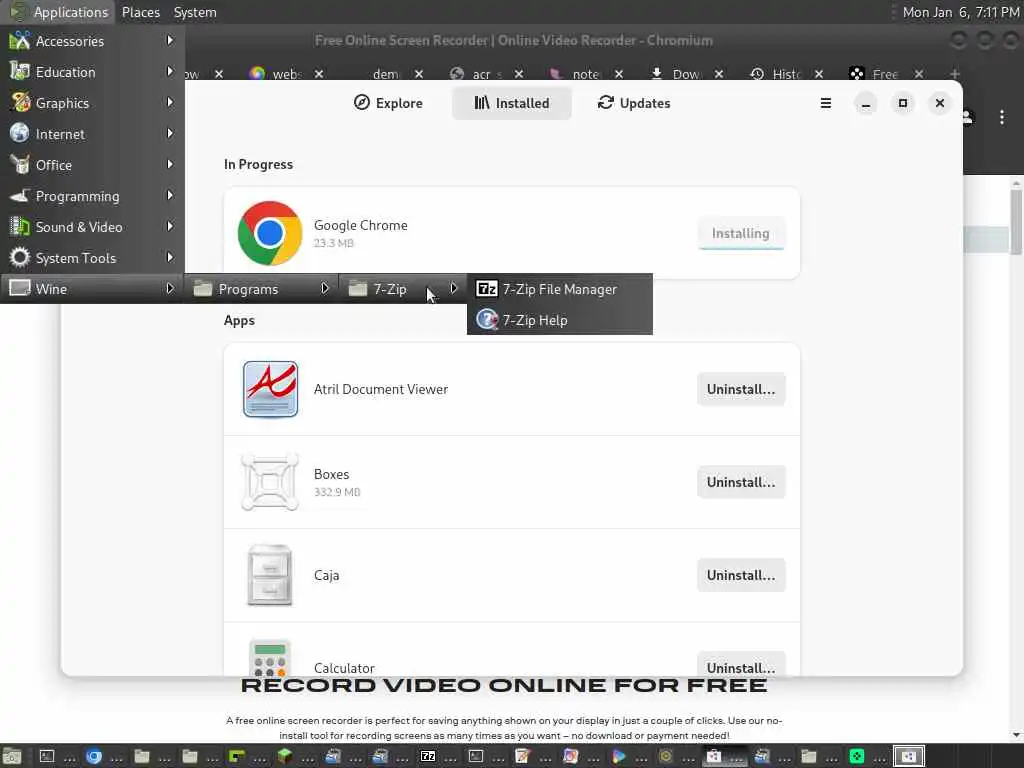Click the Minecraft block taskbar icon
1024x768 pixels.
point(285,756)
